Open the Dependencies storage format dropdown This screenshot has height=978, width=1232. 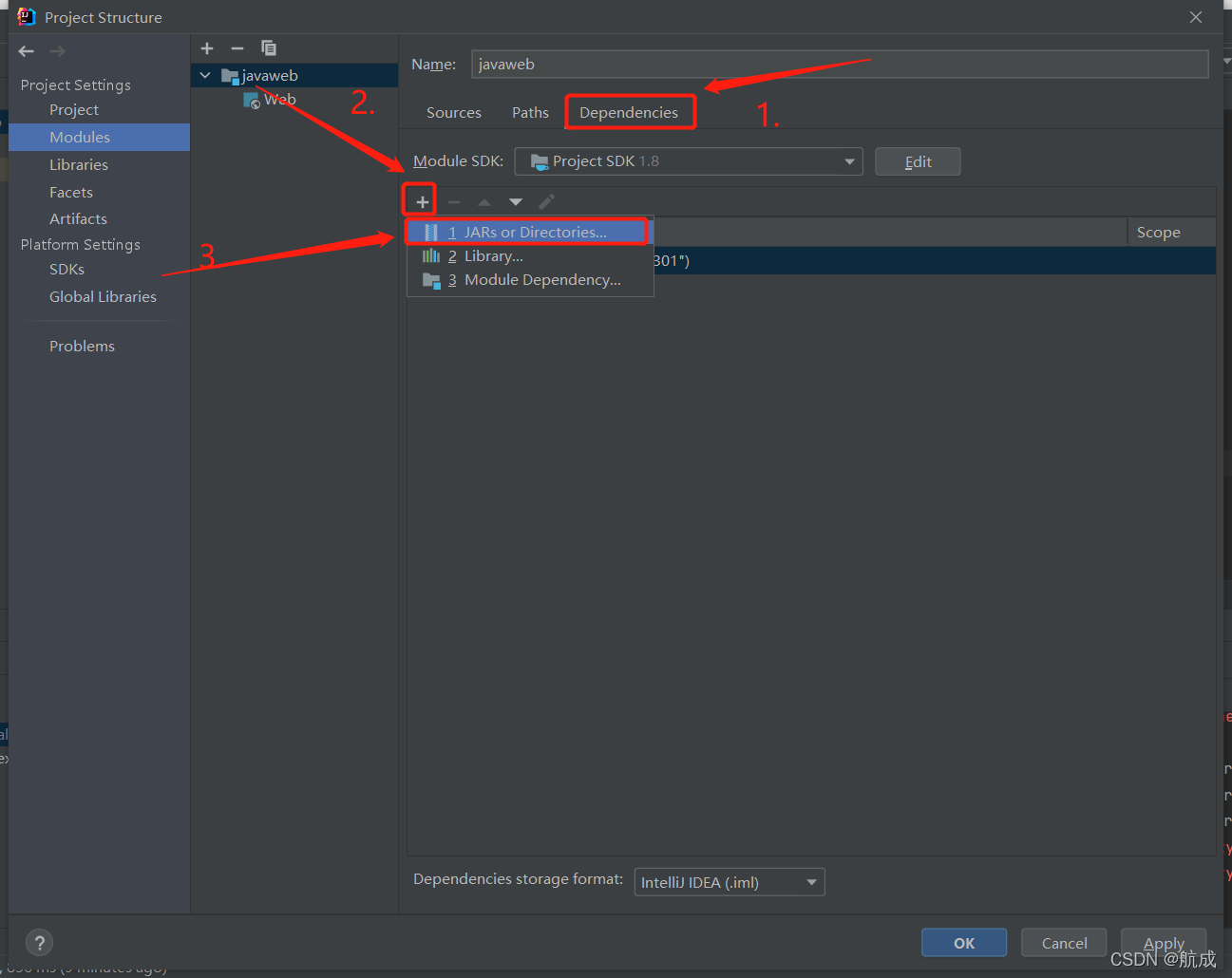pos(730,882)
